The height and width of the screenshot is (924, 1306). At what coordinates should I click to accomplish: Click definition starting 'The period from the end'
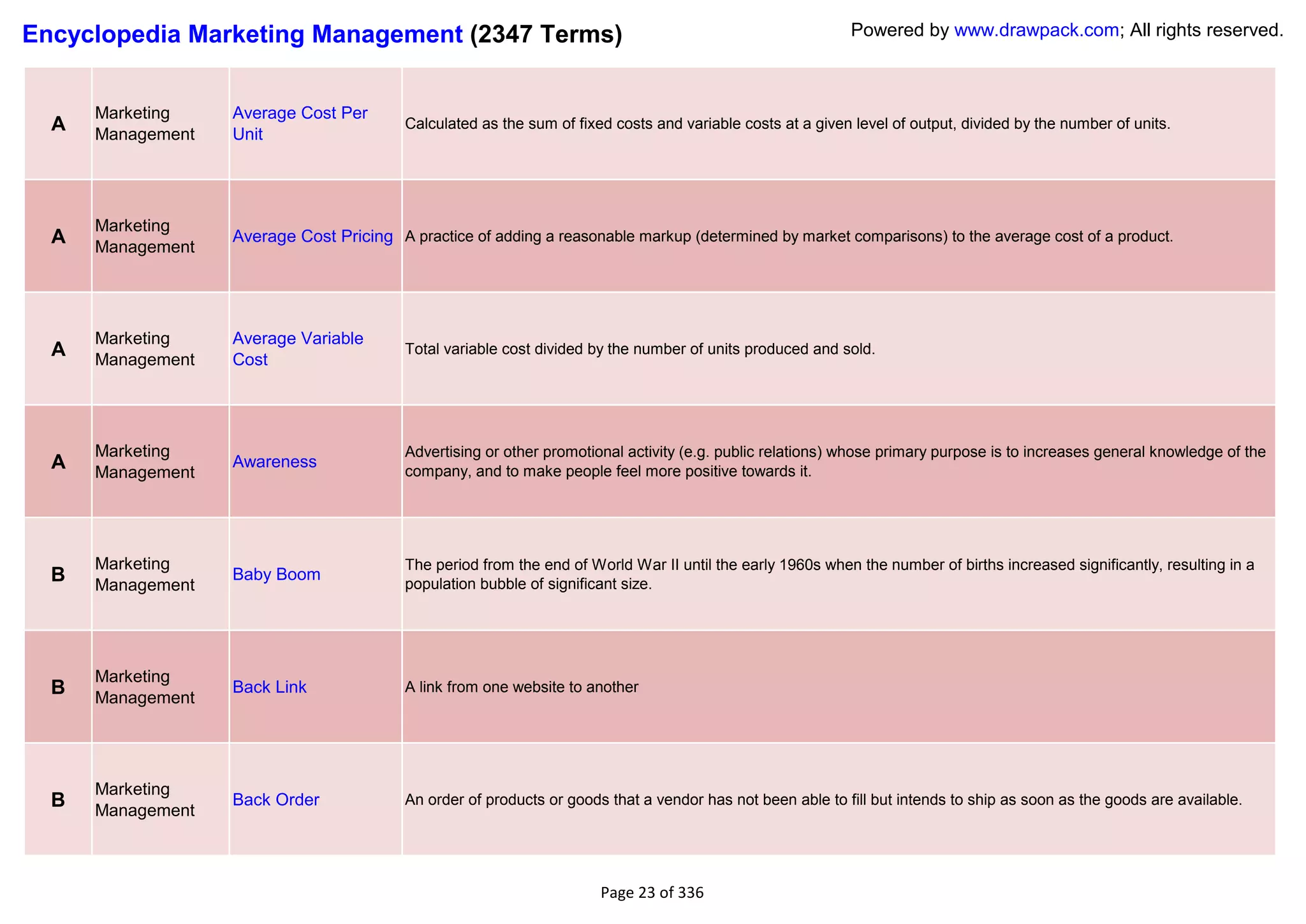click(830, 574)
